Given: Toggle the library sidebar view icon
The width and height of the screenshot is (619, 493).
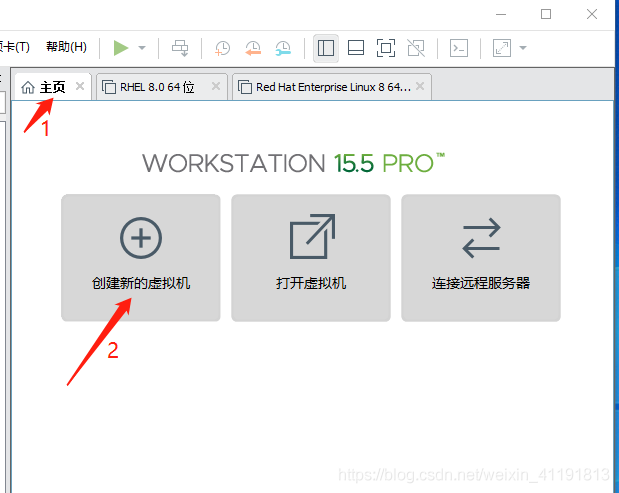Looking at the screenshot, I should click(326, 48).
